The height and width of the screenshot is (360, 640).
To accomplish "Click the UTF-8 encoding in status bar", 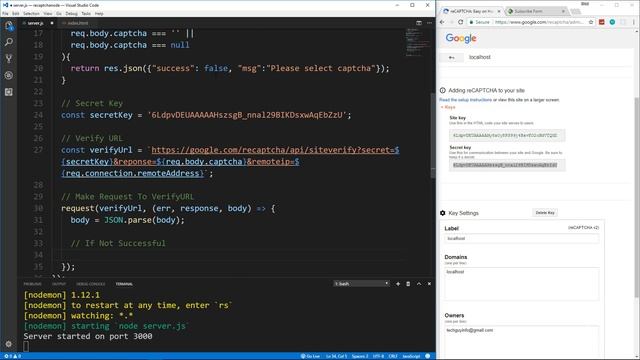I will (x=378, y=356).
